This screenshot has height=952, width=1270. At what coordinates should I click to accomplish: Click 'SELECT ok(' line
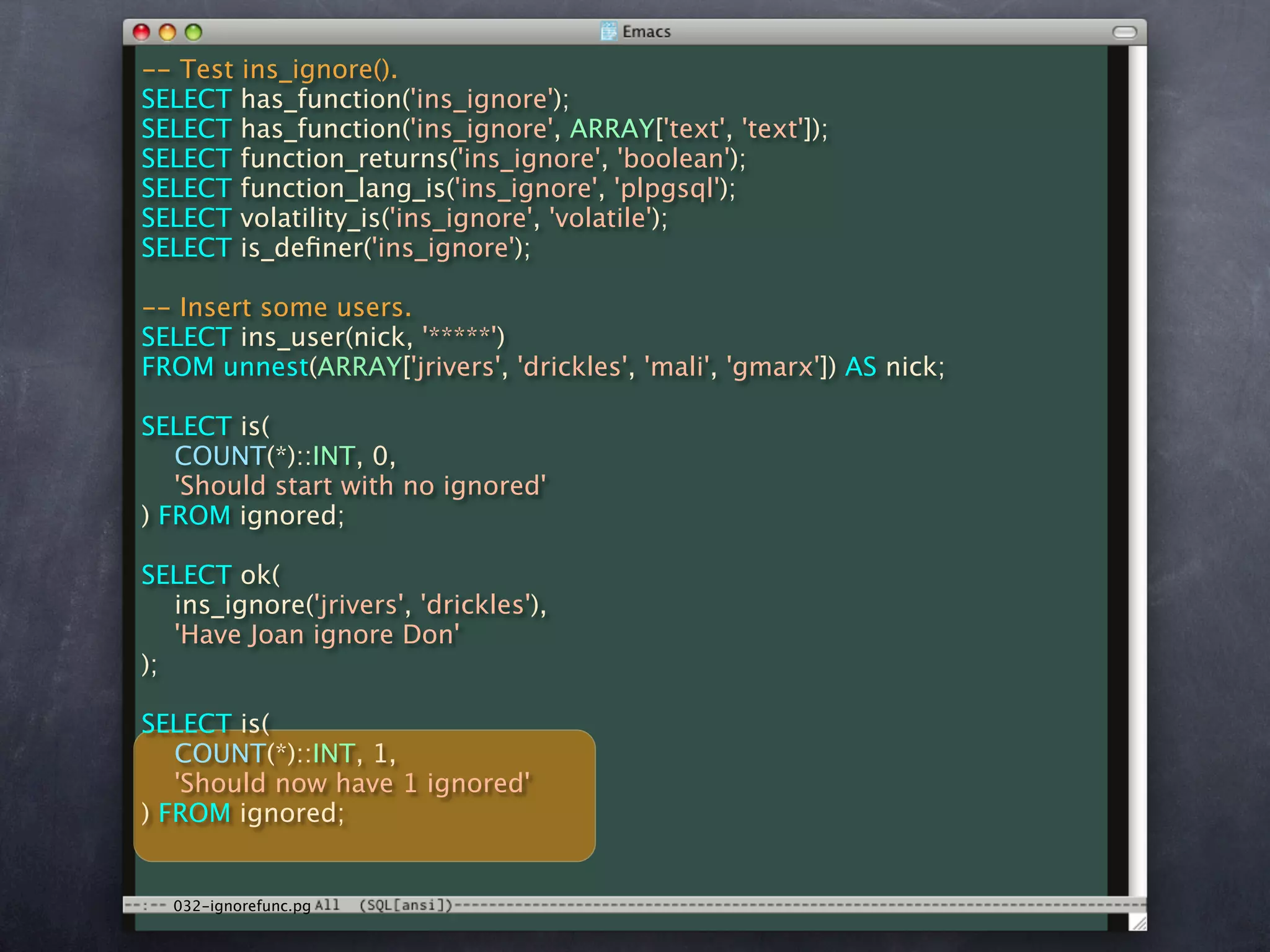pos(211,575)
